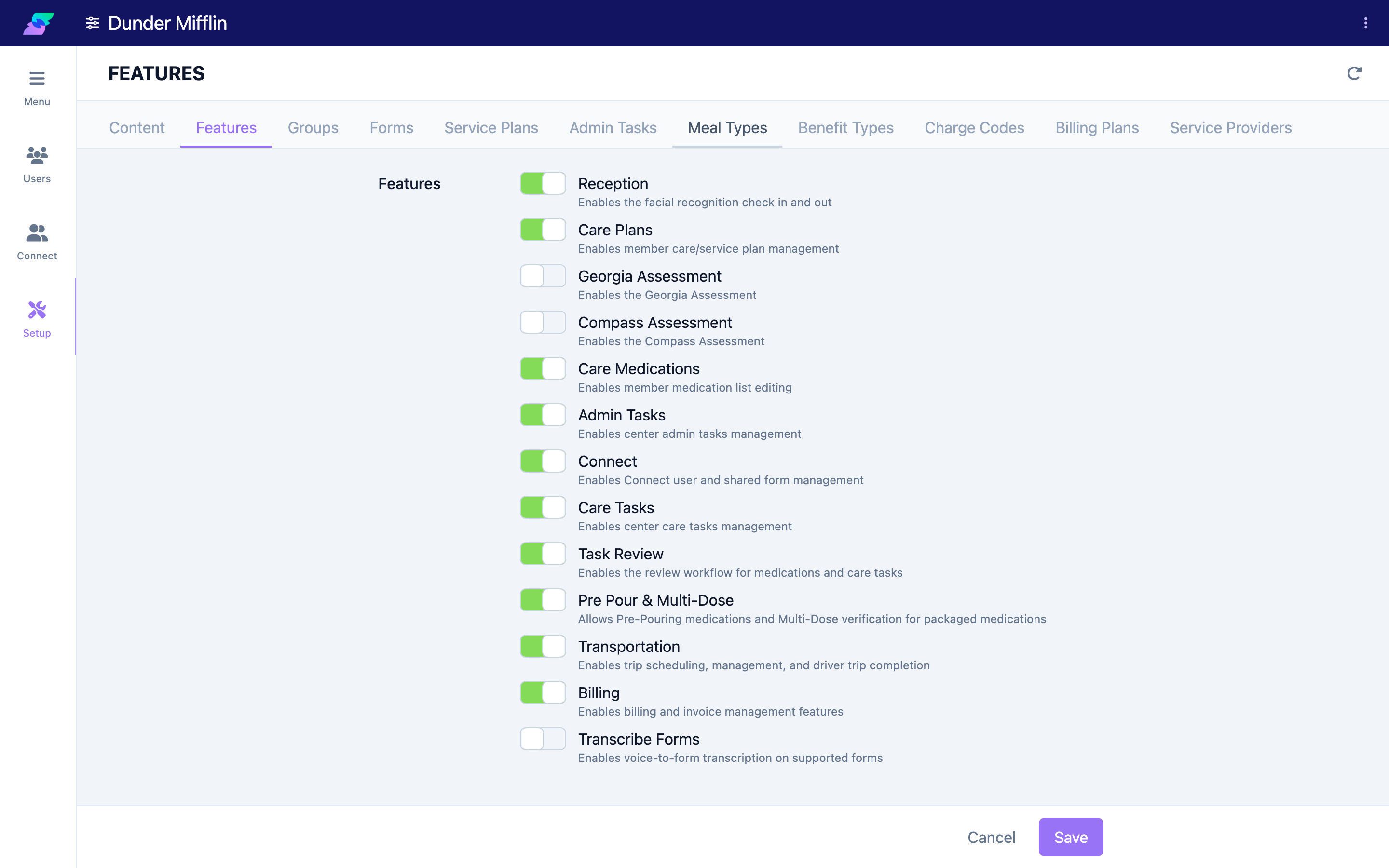Image resolution: width=1389 pixels, height=868 pixels.
Task: Enable the Georgia Assessment toggle
Action: point(543,276)
